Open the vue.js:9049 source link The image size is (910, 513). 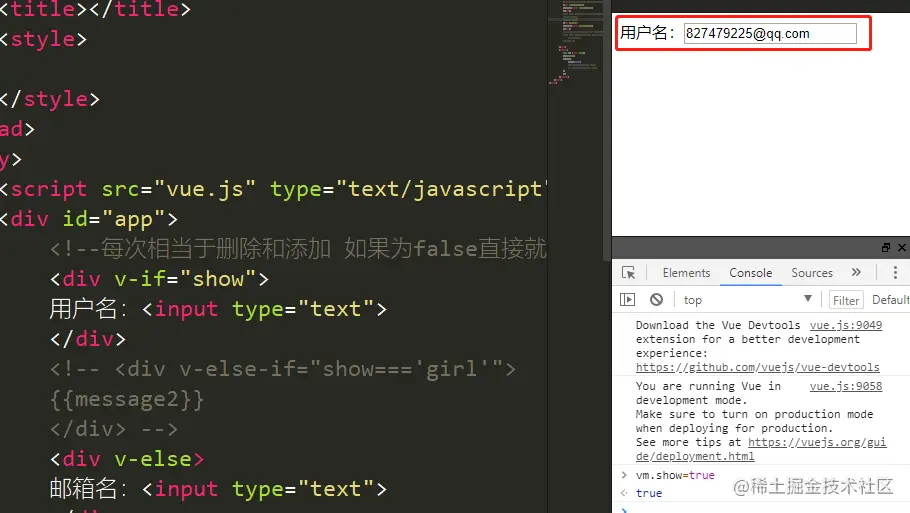(846, 325)
